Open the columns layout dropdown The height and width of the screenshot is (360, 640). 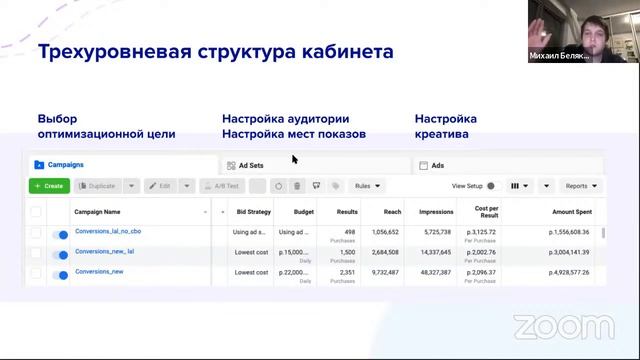tap(520, 186)
